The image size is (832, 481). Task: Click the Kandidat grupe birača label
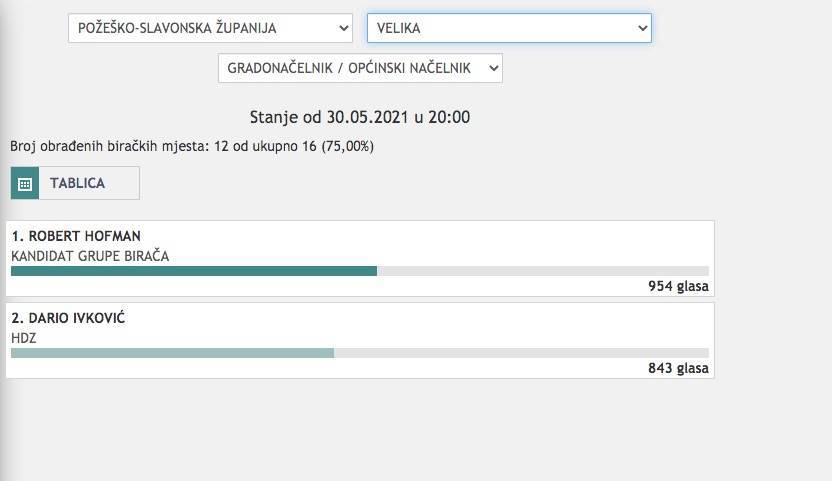pos(90,256)
